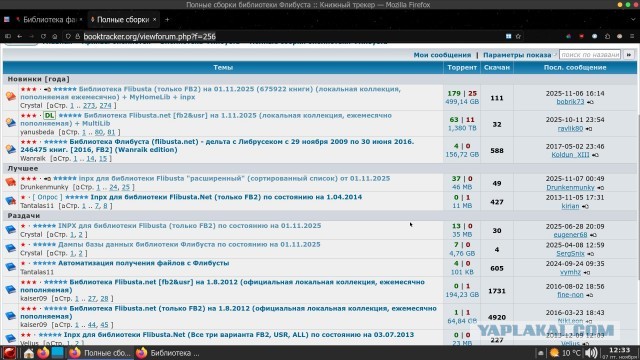Image resolution: width=640 pixels, height=360 pixels.
Task: Open the extensions puzzle icon in toolbar
Action: pos(607,36)
